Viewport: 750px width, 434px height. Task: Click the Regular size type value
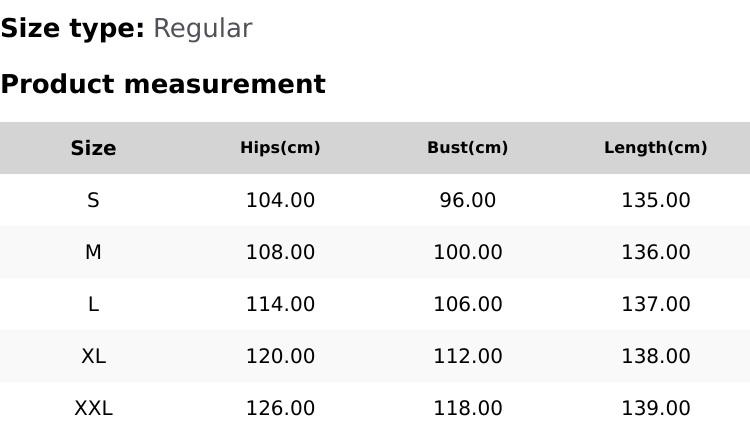click(x=202, y=29)
